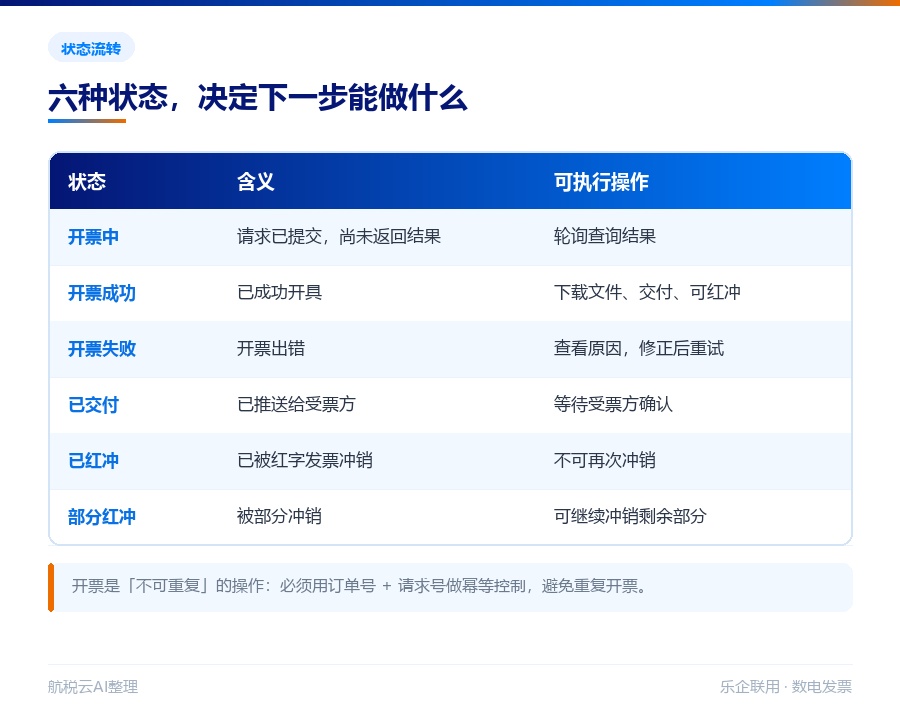900x720 pixels.
Task: Click the 状态 column header
Action: [87, 182]
